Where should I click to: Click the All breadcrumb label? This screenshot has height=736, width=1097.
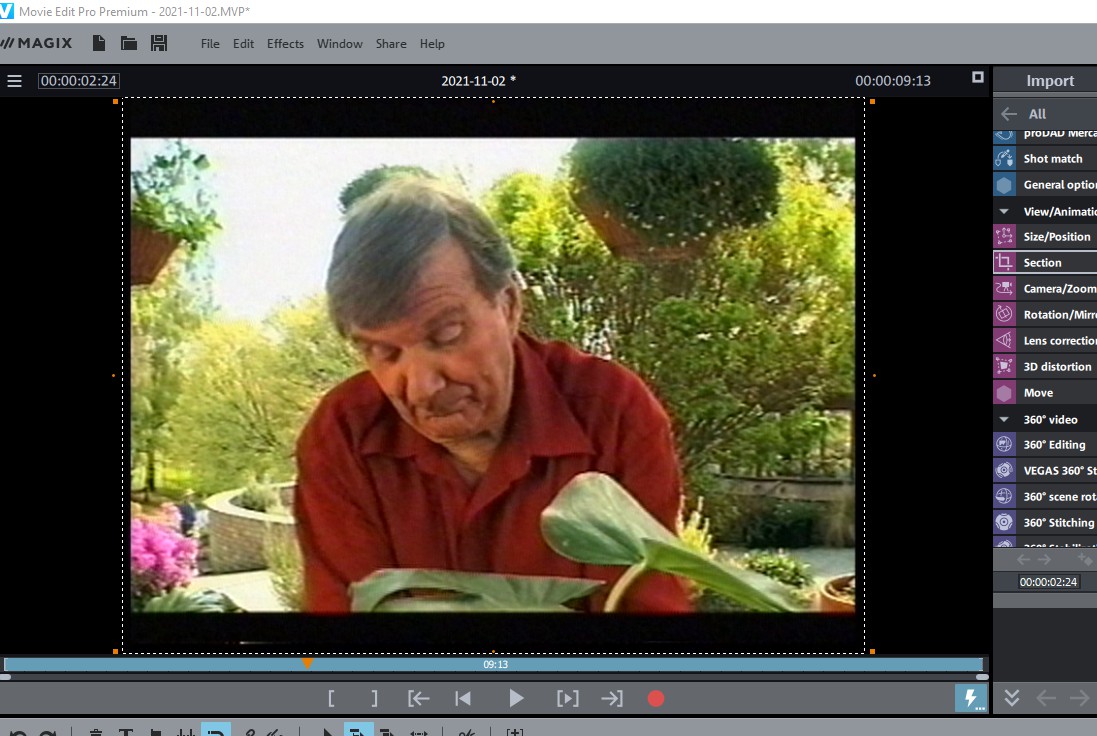point(1038,114)
